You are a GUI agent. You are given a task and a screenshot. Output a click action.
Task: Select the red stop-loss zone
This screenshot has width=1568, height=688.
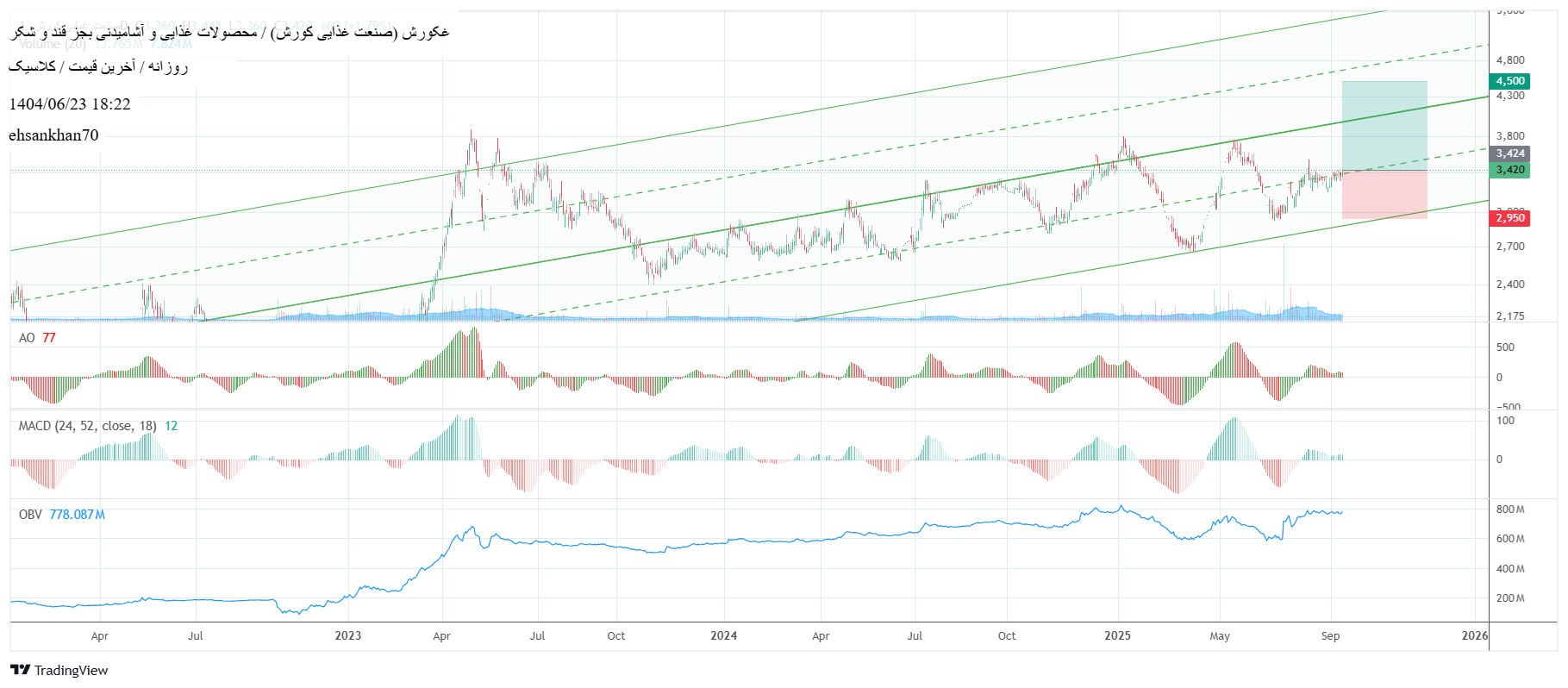point(1384,194)
